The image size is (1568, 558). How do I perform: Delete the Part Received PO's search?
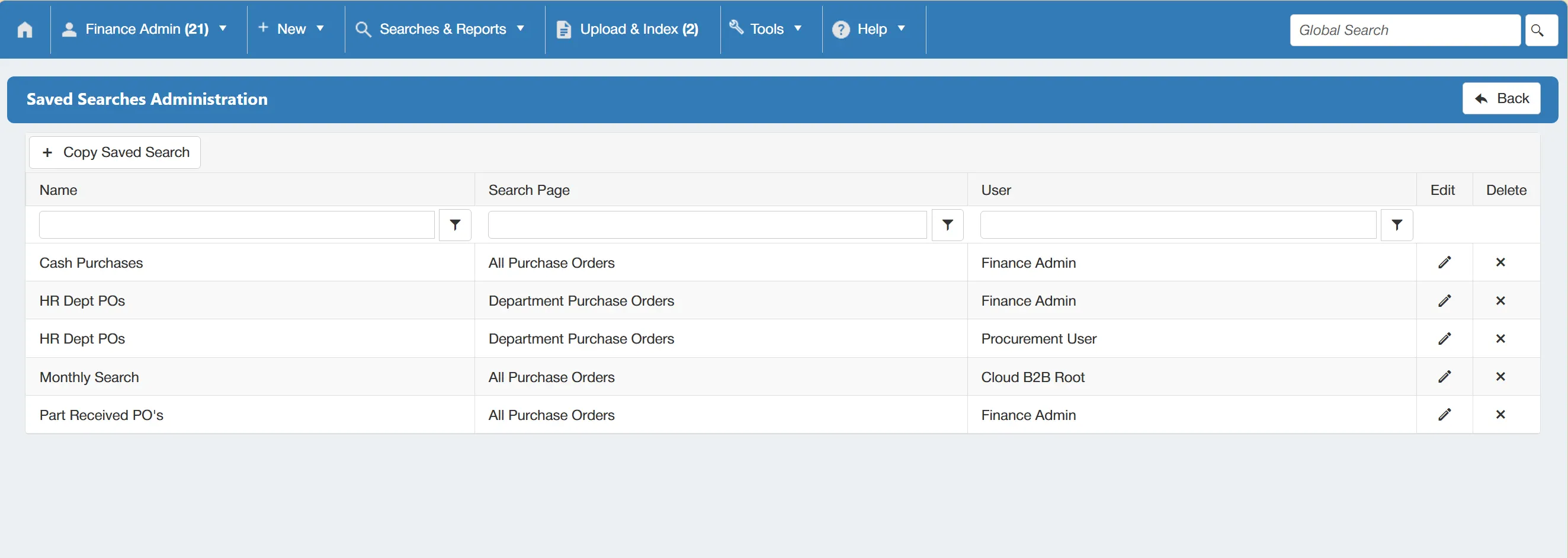(1500, 415)
